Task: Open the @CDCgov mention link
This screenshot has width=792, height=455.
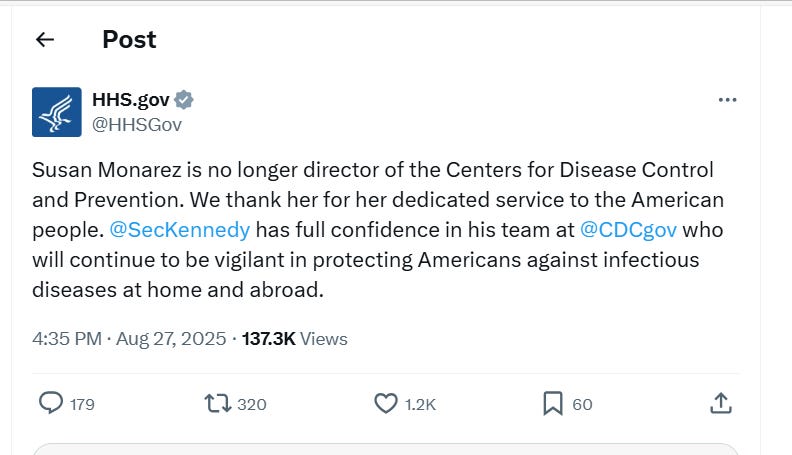Action: coord(629,229)
